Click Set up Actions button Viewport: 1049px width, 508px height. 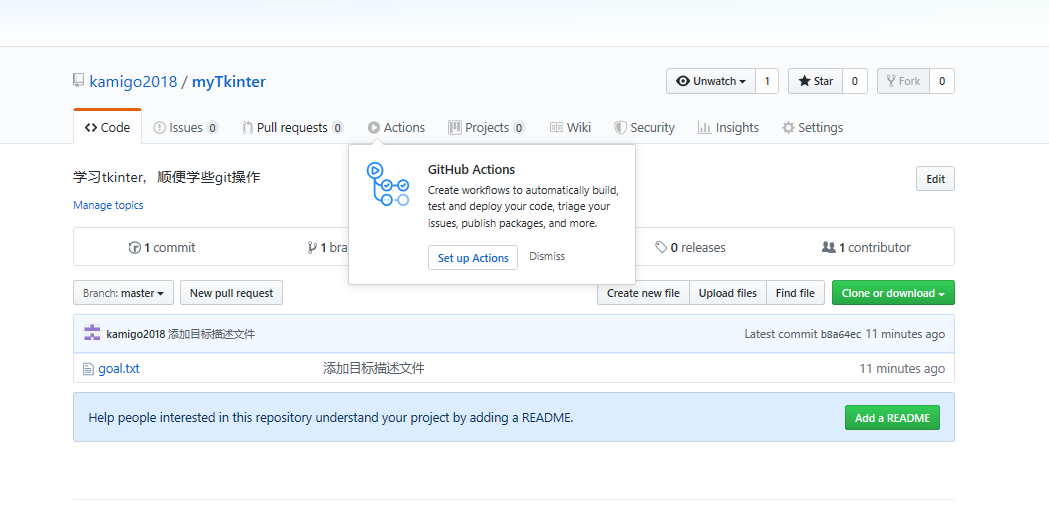(x=473, y=258)
